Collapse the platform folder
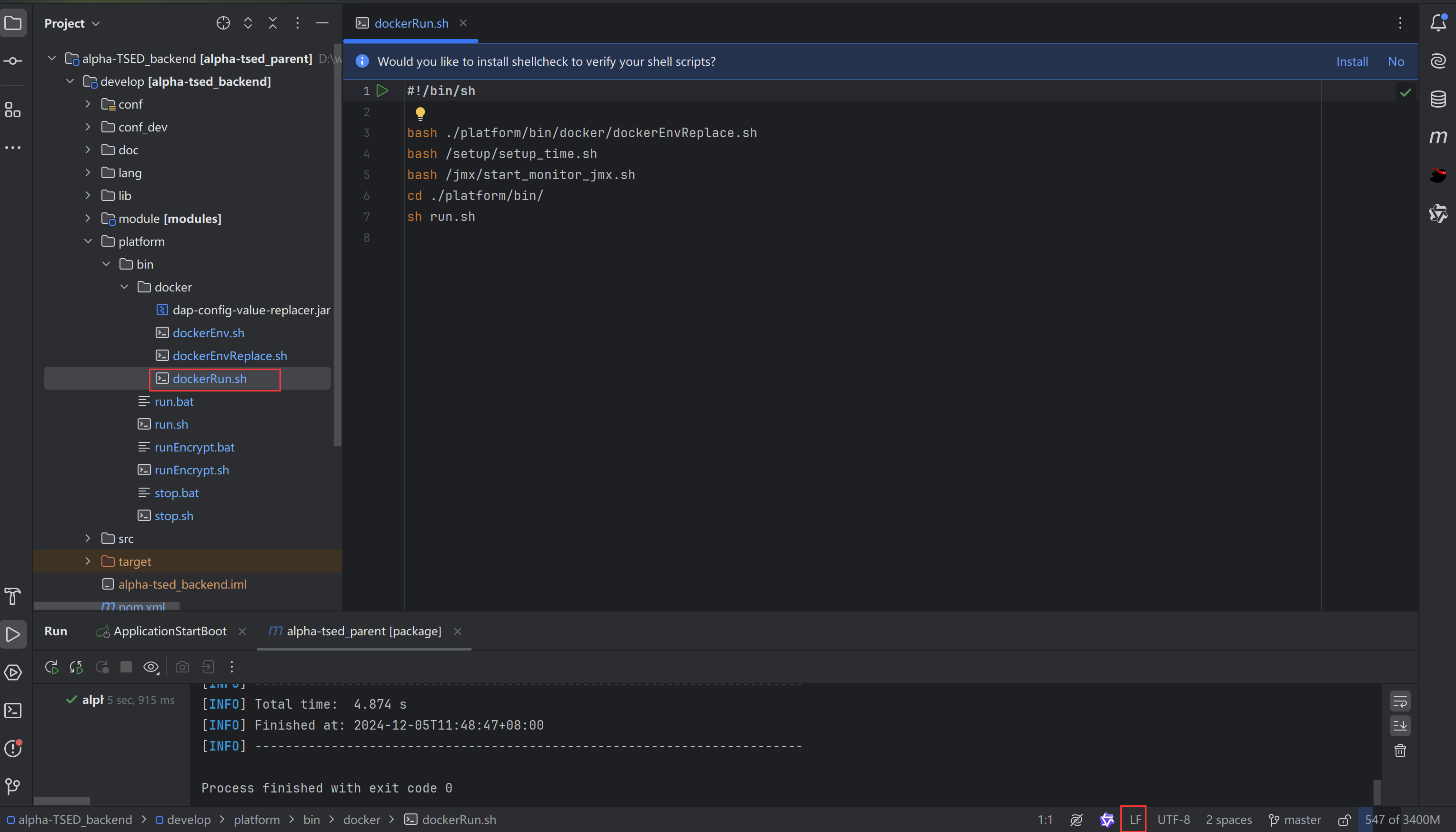Image resolution: width=1456 pixels, height=832 pixels. [x=88, y=241]
